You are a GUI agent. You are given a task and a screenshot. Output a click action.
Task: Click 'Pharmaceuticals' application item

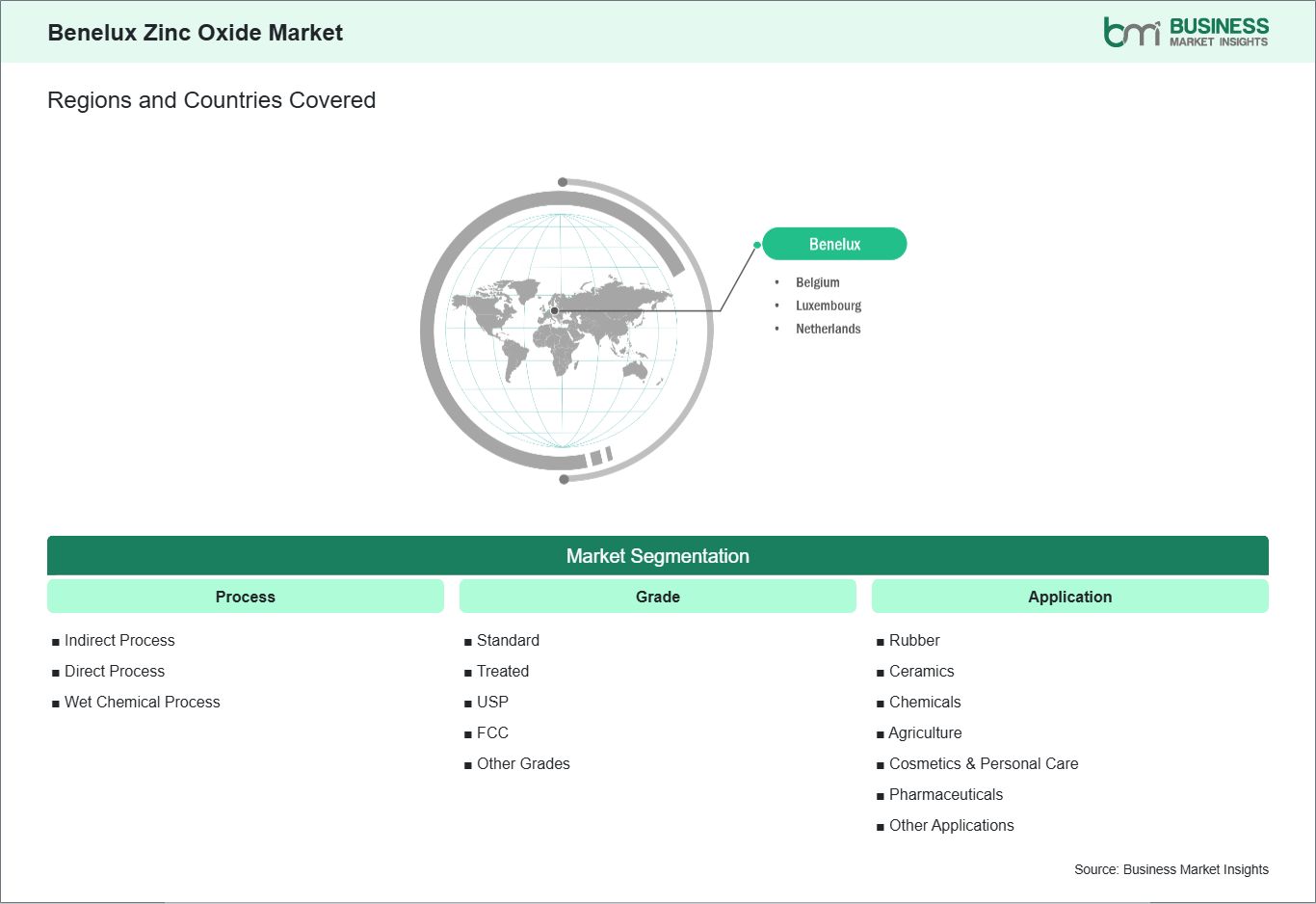coord(946,794)
